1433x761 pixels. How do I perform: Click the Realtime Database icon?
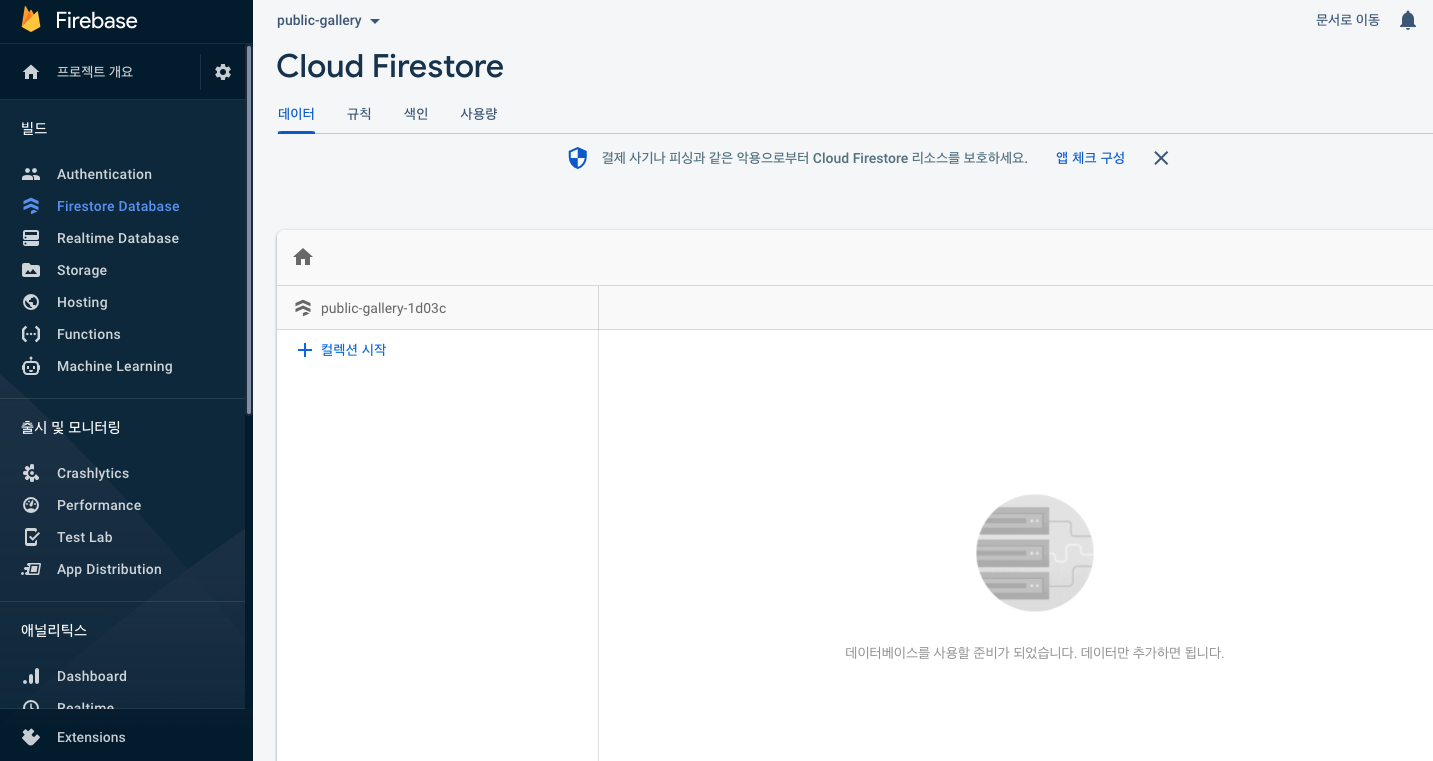31,238
